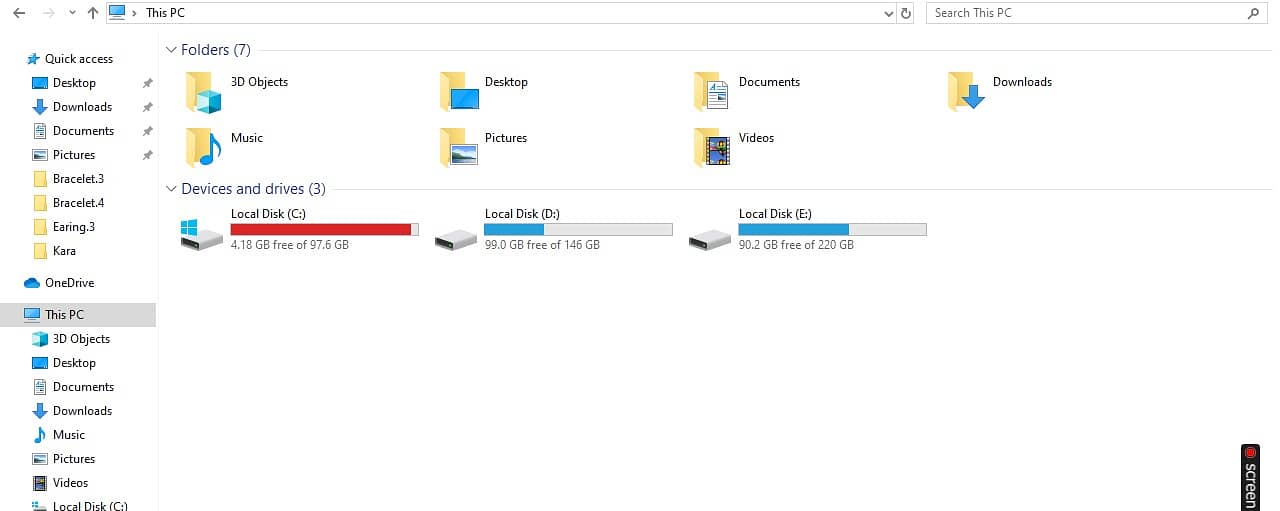This screenshot has height=511, width=1280.
Task: Select Bracelet.3 in Quick access
Action: point(78,179)
